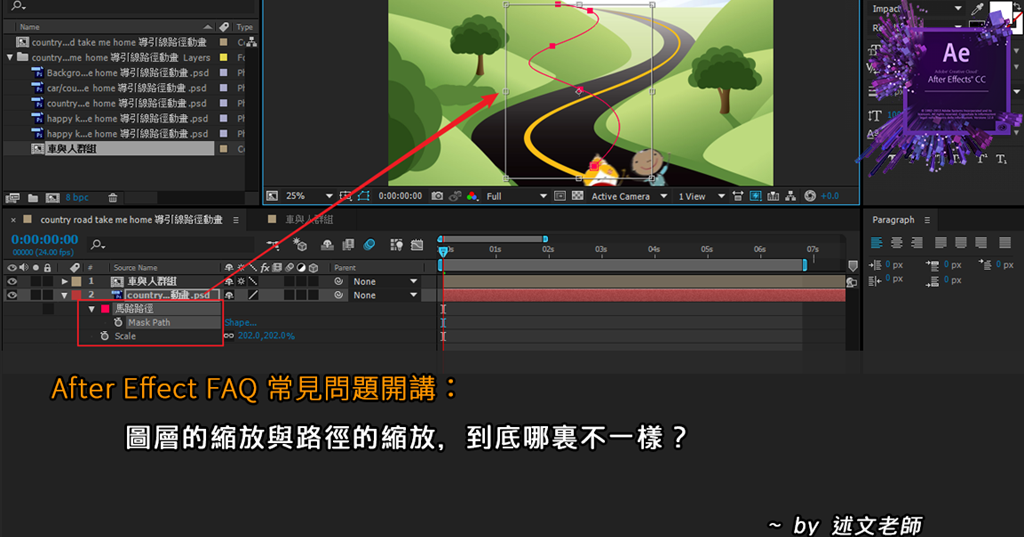Click the 馬路路徑 mask color swatch

tap(104, 309)
